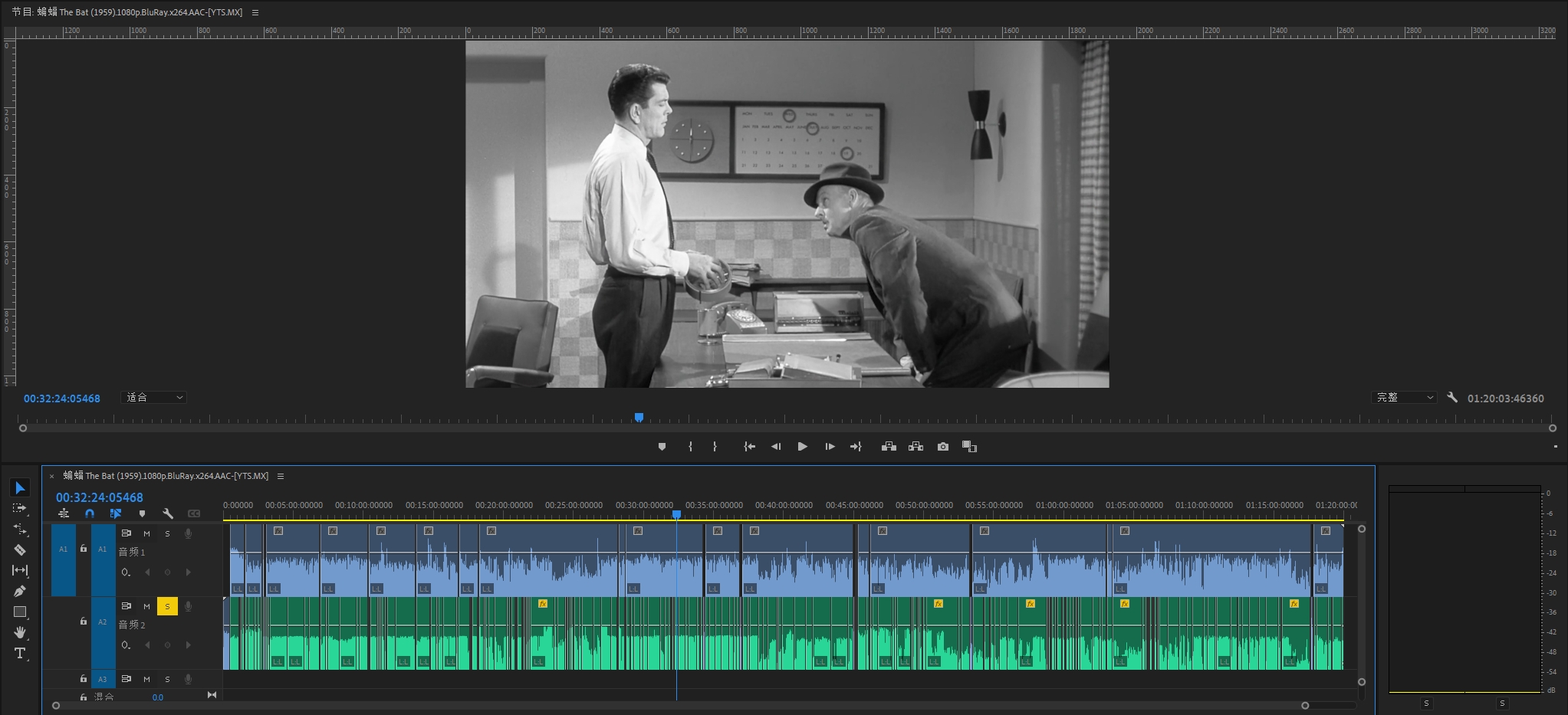1568x715 pixels.
Task: Open the 适合 zoom level dropdown
Action: click(x=154, y=398)
